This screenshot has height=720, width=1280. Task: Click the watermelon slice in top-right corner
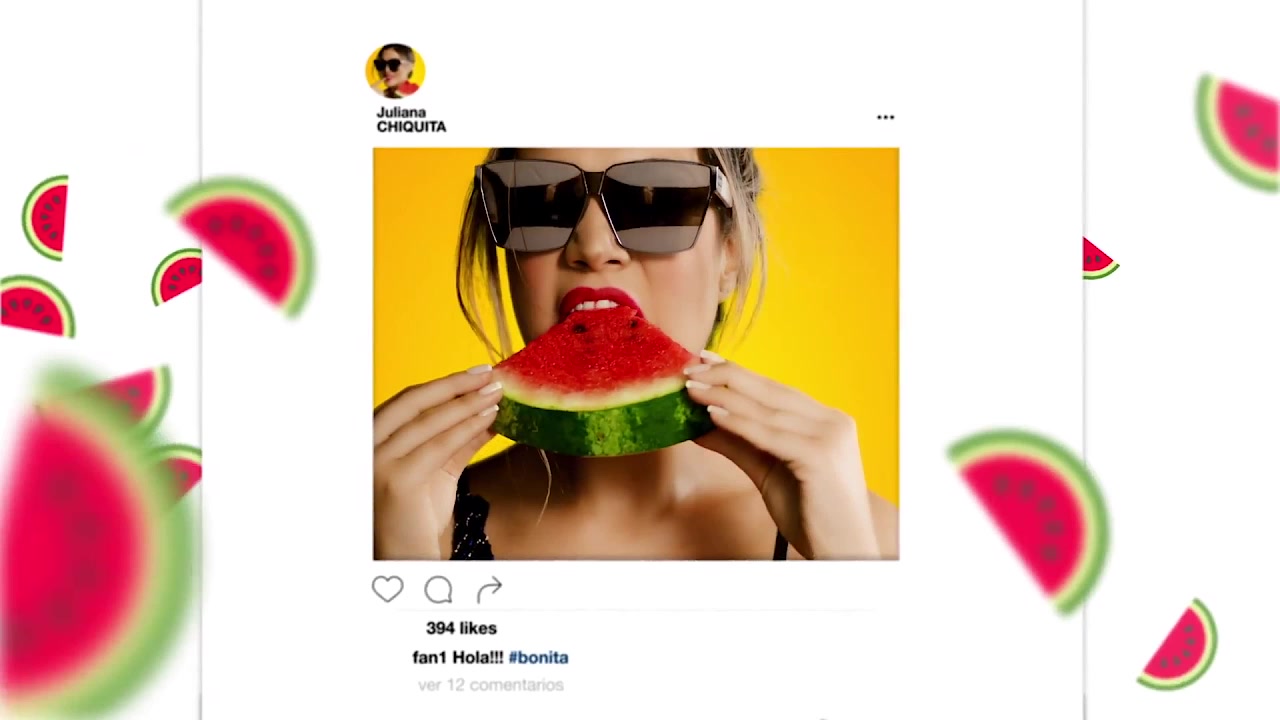1240,132
